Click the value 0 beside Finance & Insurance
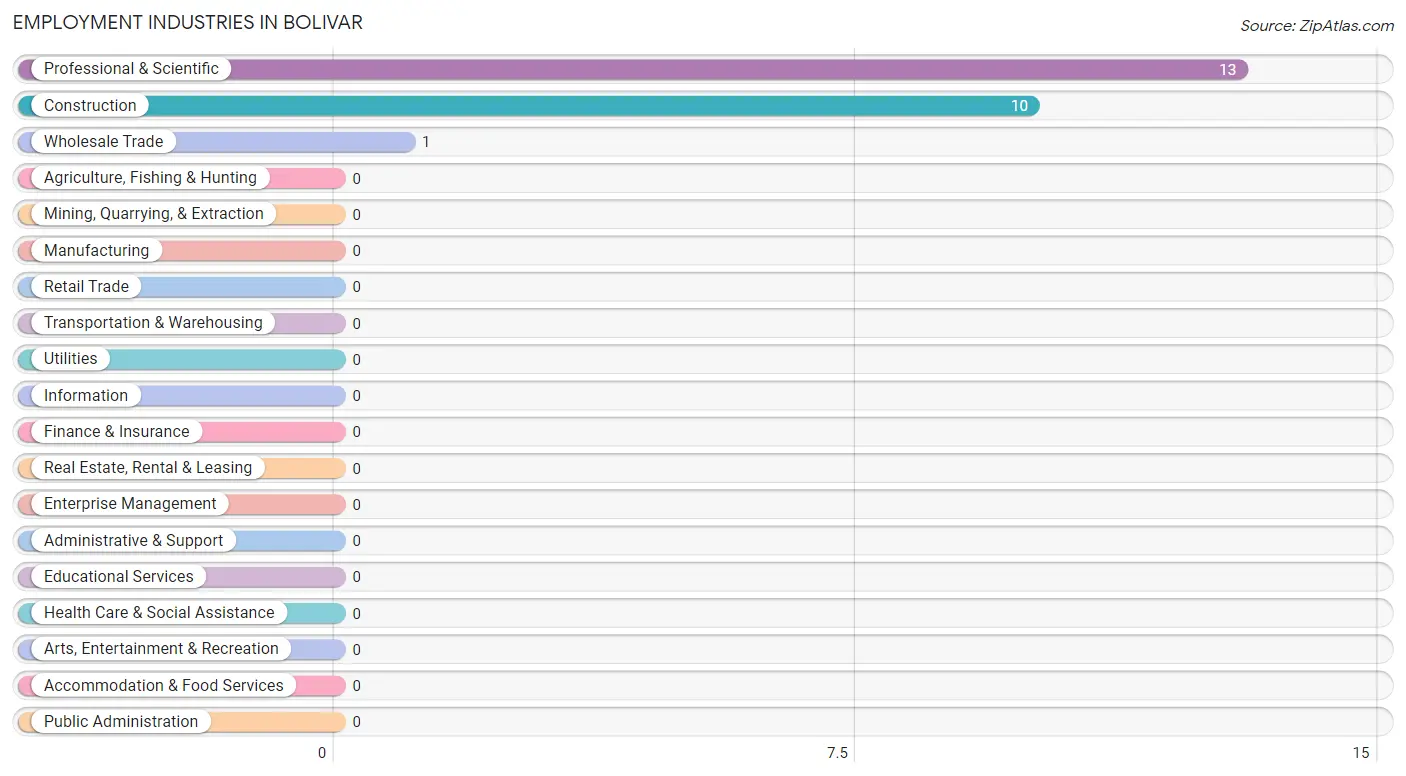This screenshot has width=1406, height=776. pos(356,432)
